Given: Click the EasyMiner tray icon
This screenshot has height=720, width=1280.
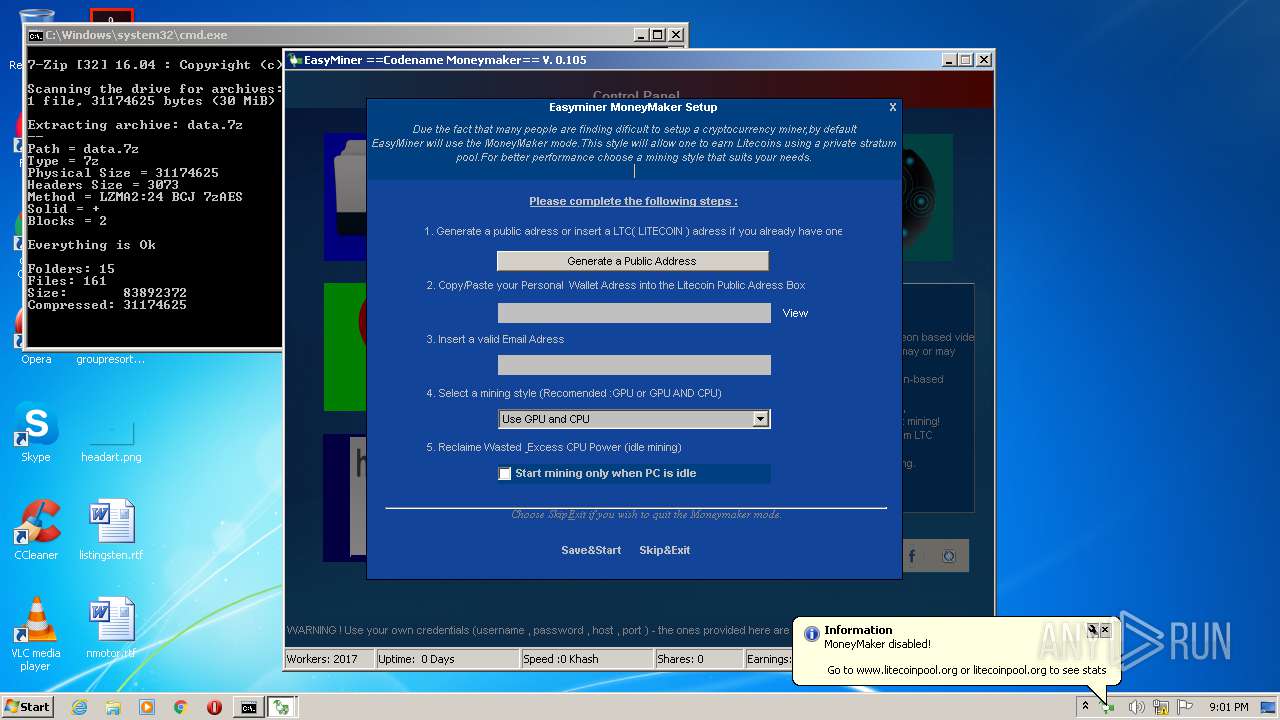Looking at the screenshot, I should [1108, 707].
